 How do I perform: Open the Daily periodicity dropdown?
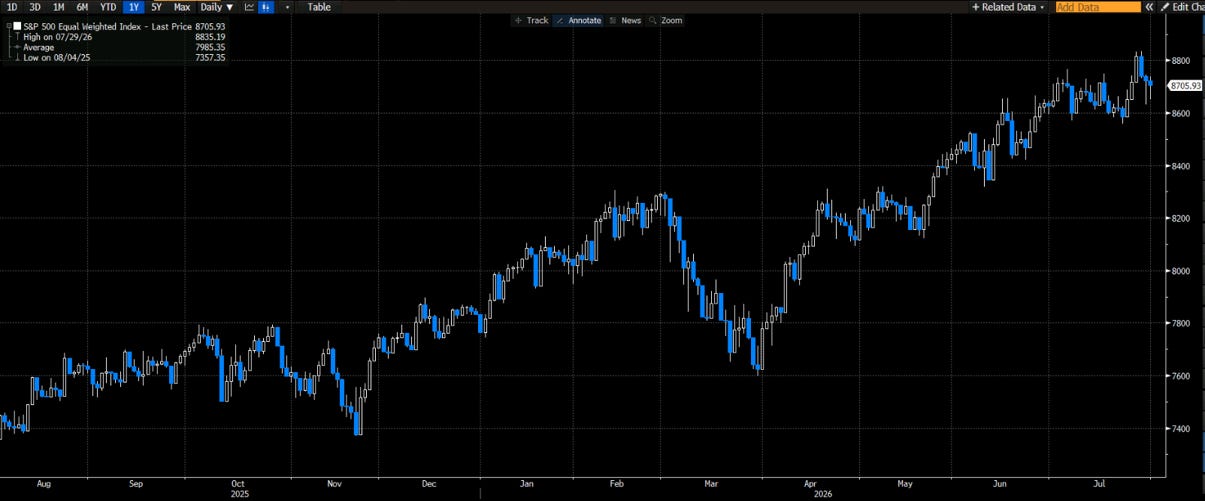coord(217,7)
